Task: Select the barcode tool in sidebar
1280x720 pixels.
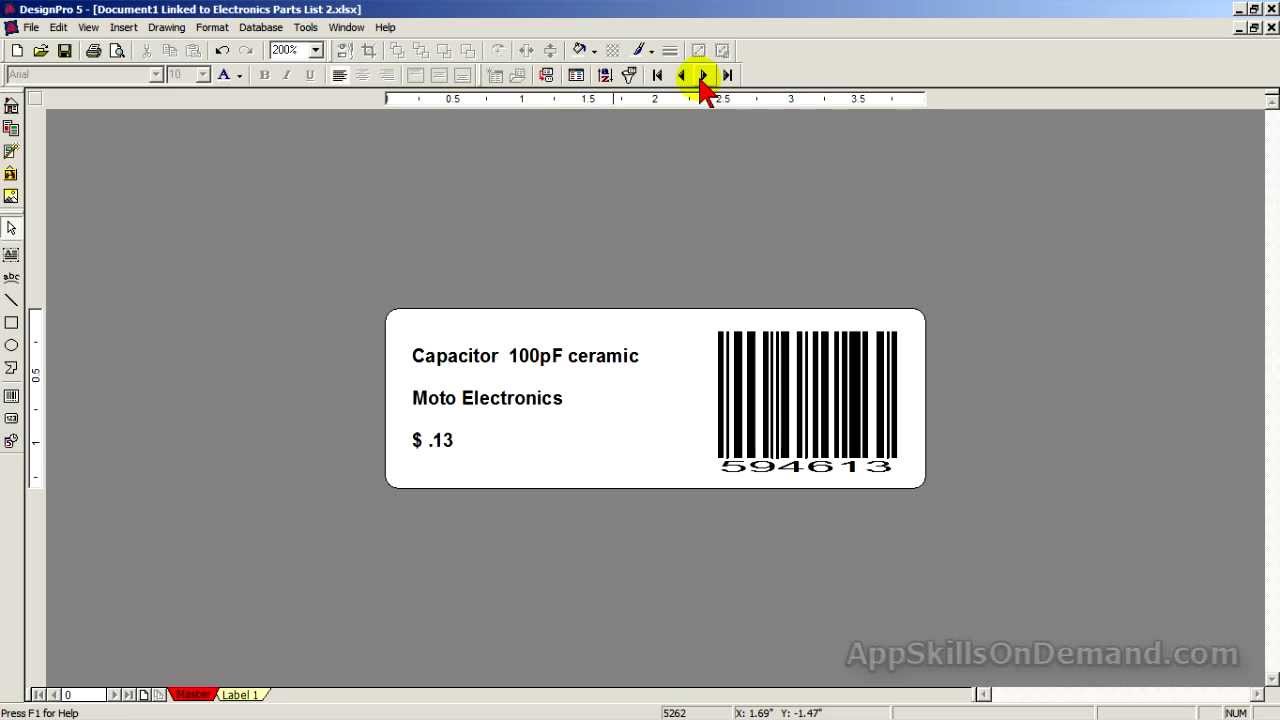Action: click(11, 396)
